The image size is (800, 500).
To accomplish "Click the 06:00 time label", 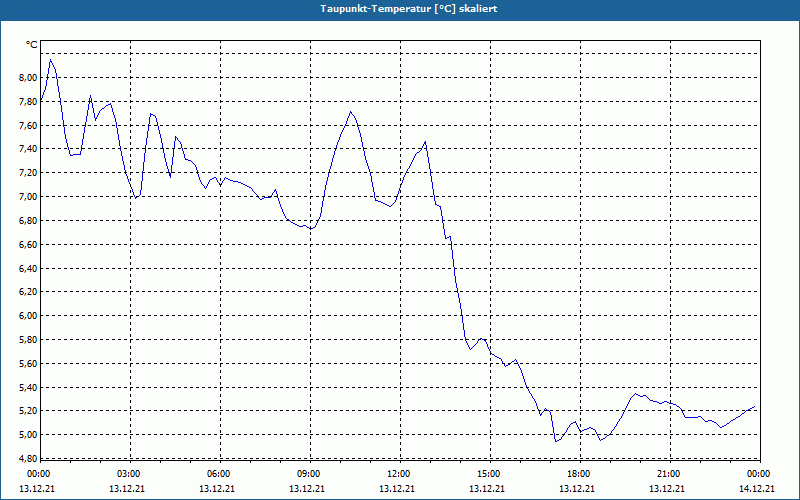I will pyautogui.click(x=218, y=474).
